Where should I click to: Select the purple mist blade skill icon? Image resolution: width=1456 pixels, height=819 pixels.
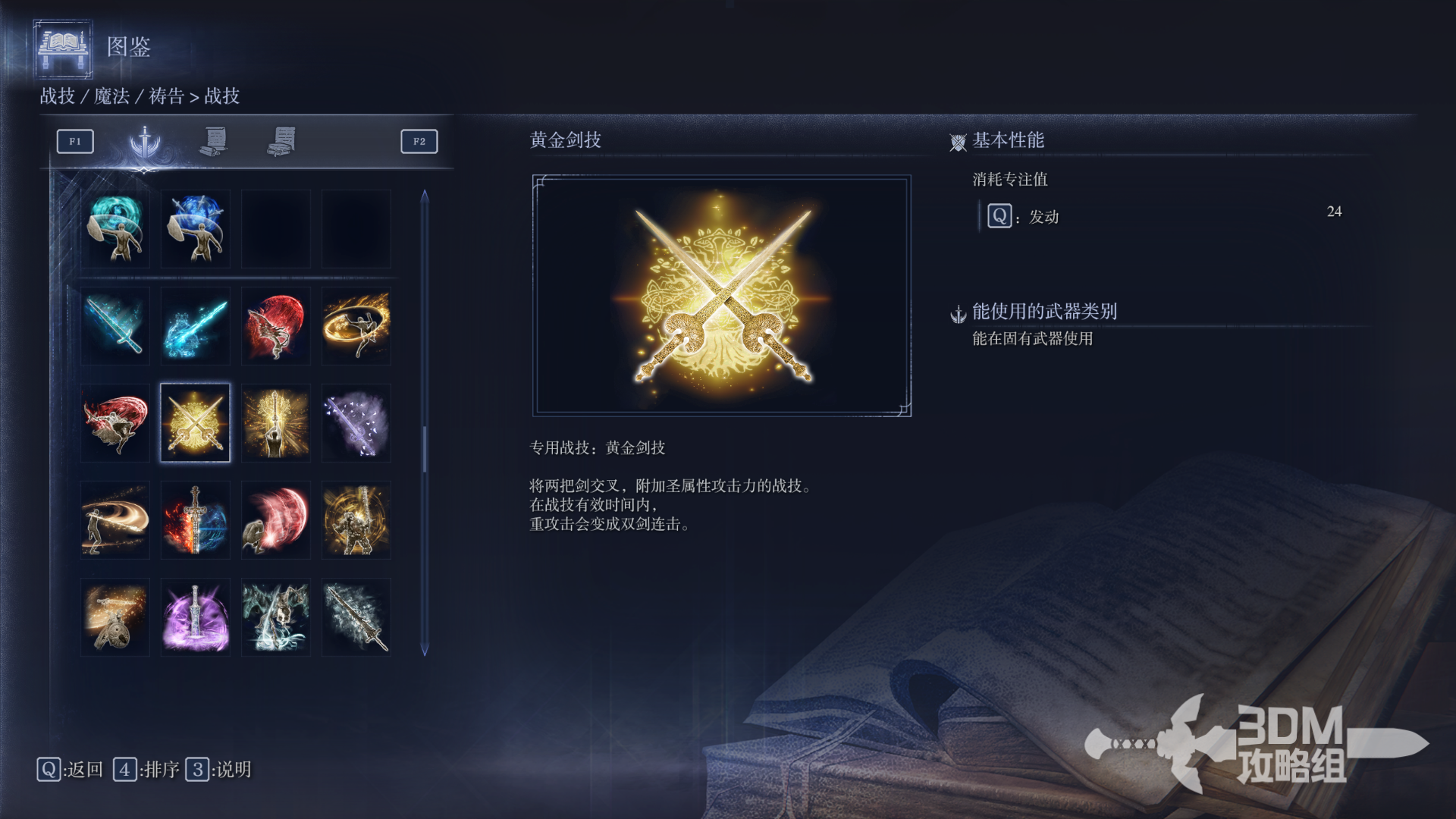click(356, 422)
